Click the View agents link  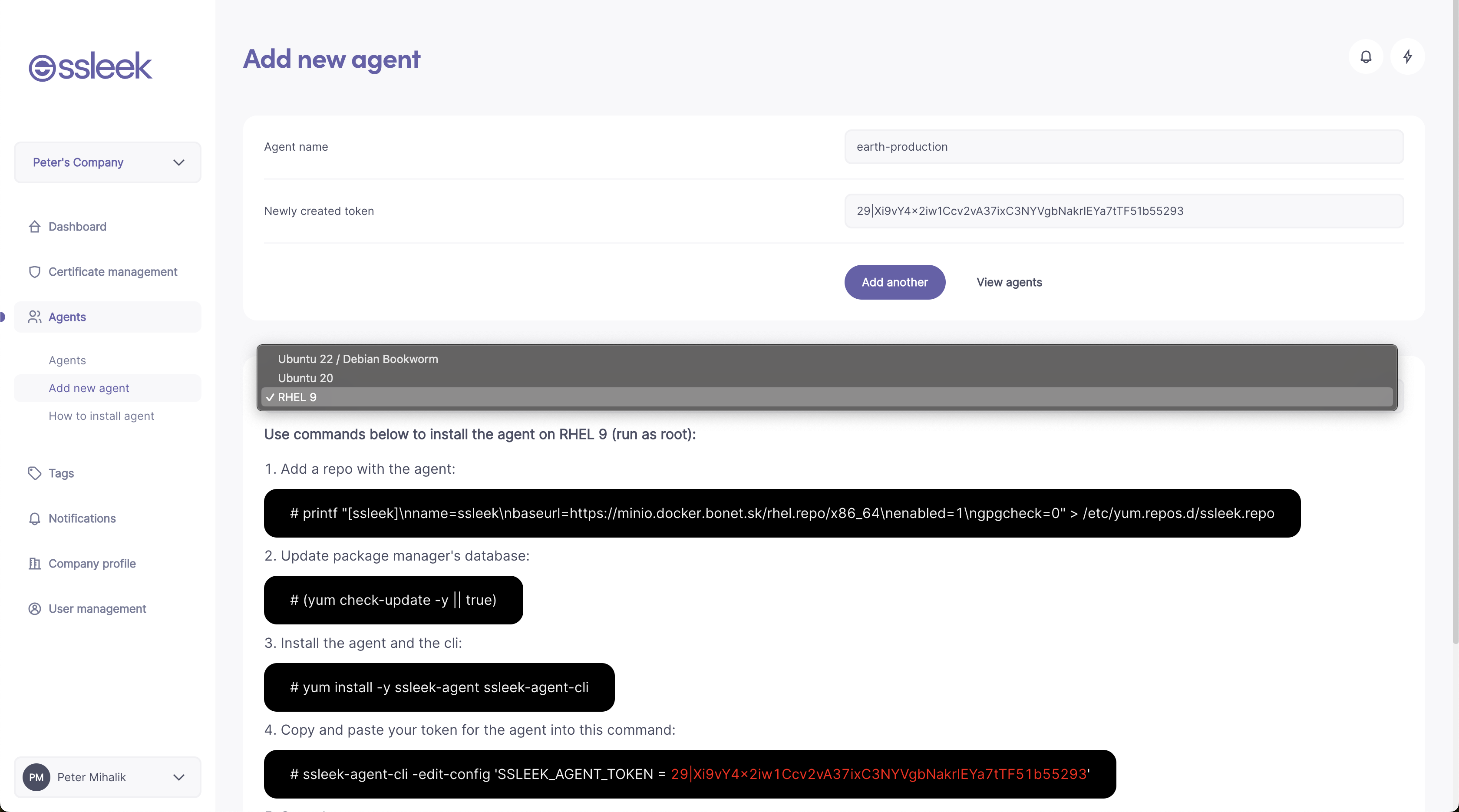1009,282
